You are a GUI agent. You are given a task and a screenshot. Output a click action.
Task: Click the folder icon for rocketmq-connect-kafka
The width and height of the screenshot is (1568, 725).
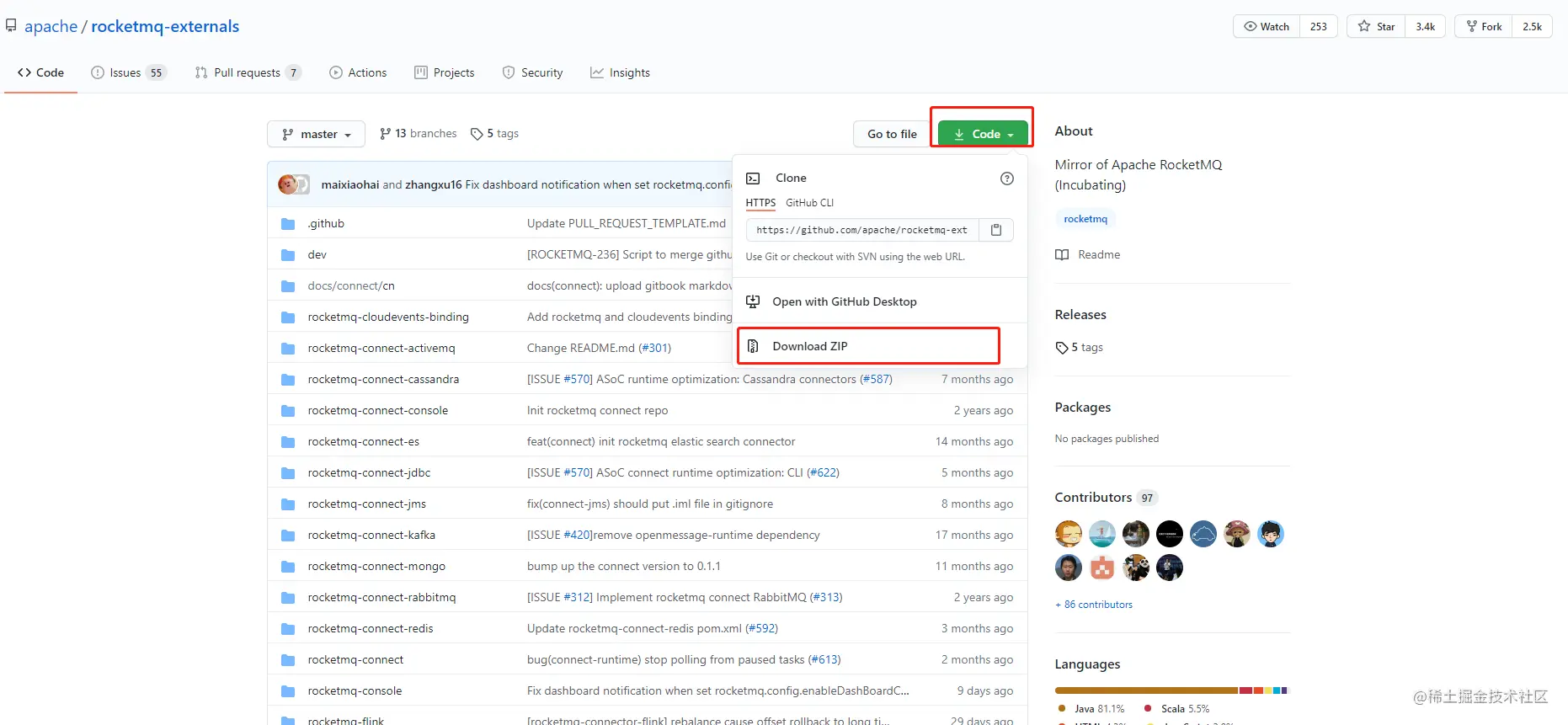pyautogui.click(x=288, y=536)
